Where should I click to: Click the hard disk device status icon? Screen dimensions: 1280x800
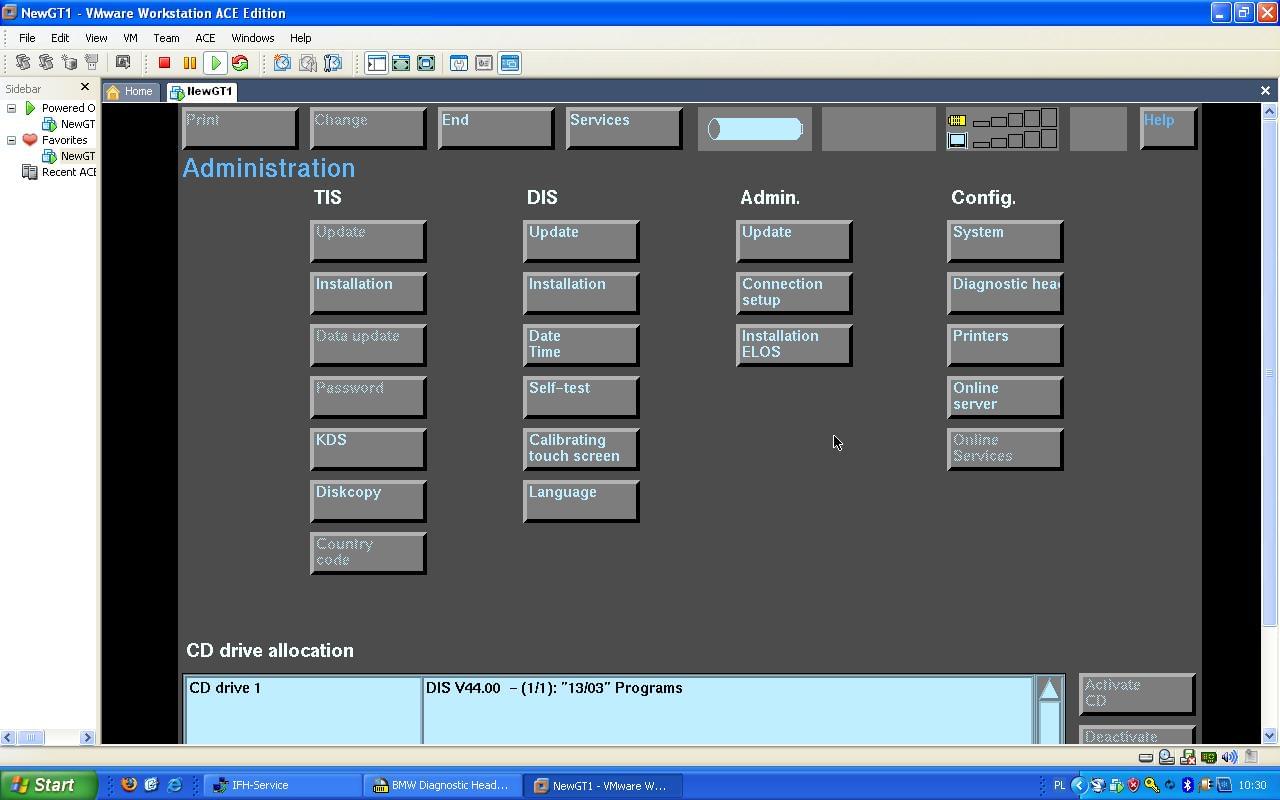(x=1146, y=757)
